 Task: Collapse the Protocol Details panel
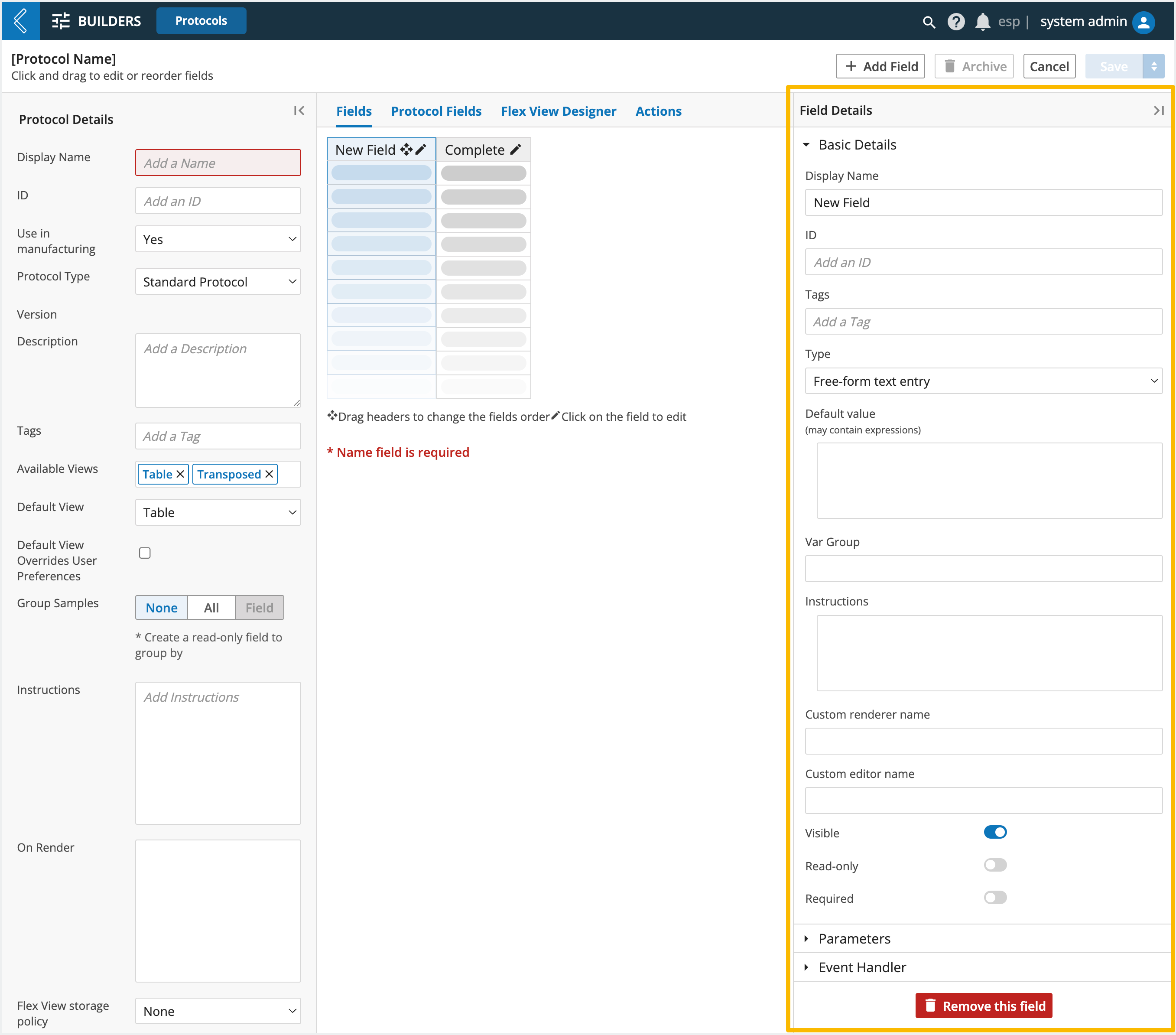pos(299,111)
